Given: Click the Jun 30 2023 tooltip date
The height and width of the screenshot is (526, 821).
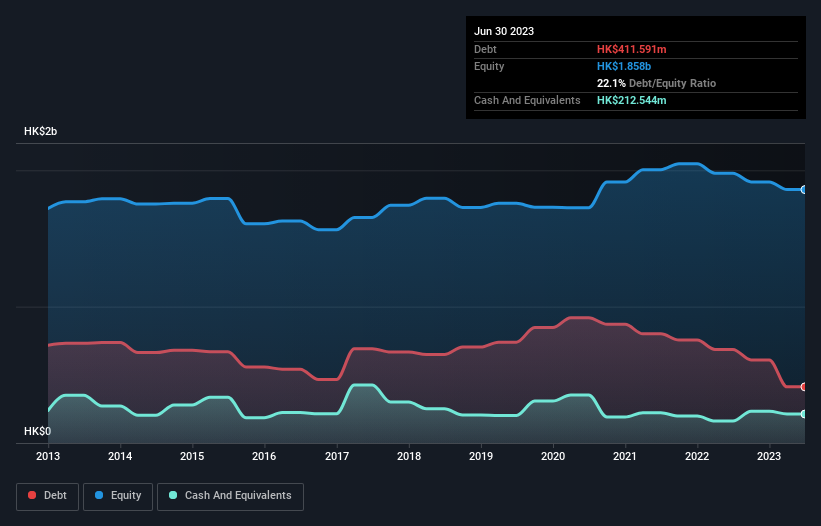Looking at the screenshot, I should [504, 31].
